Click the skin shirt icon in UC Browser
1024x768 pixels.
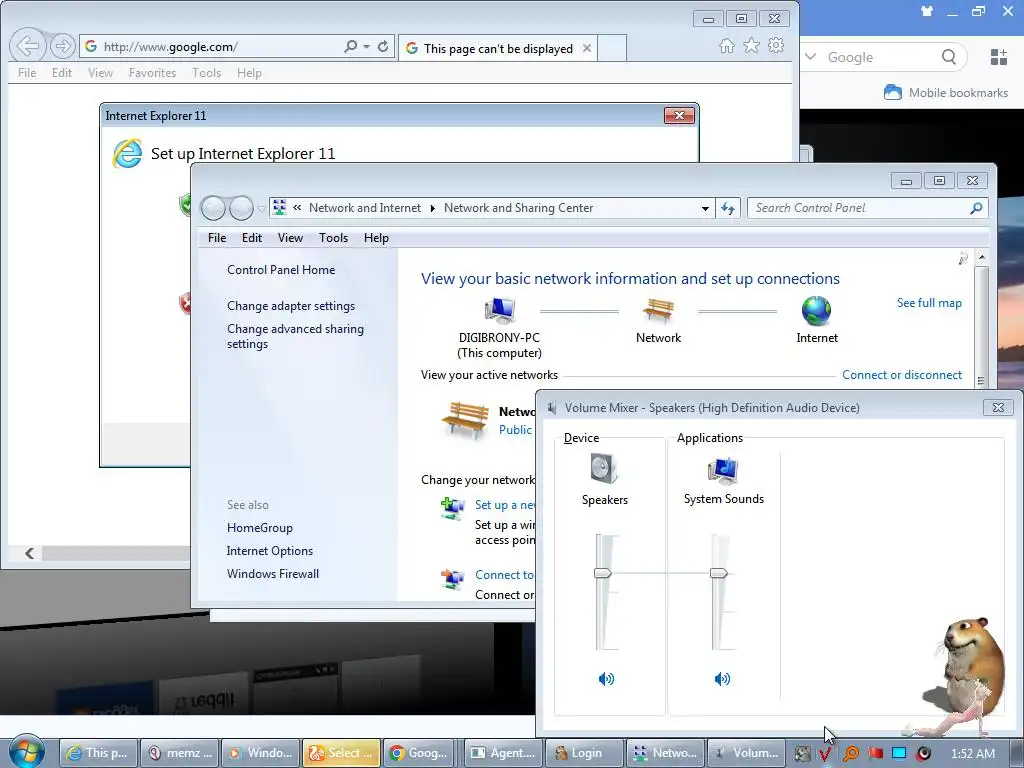point(927,11)
